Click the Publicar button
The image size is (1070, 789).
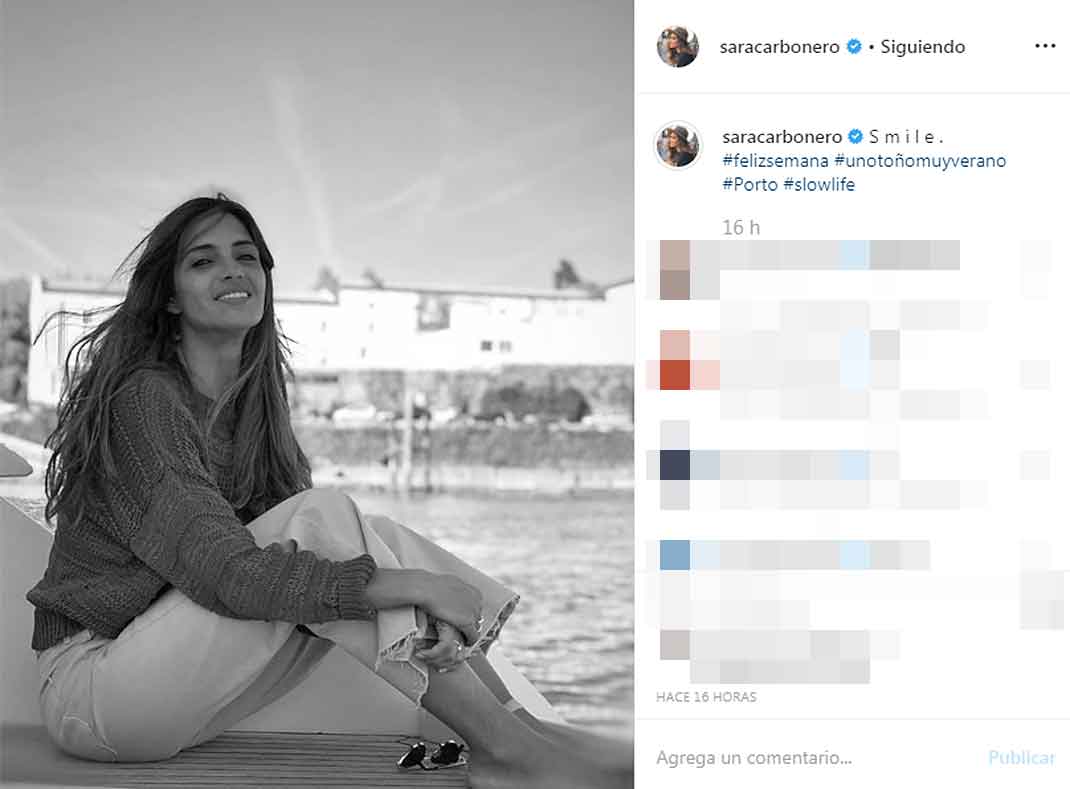click(x=1021, y=758)
